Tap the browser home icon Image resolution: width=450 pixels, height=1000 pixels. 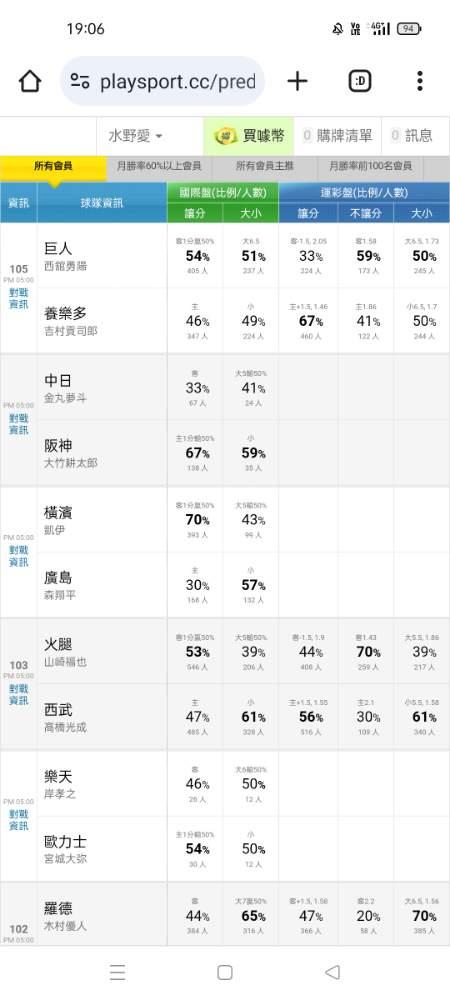point(30,81)
